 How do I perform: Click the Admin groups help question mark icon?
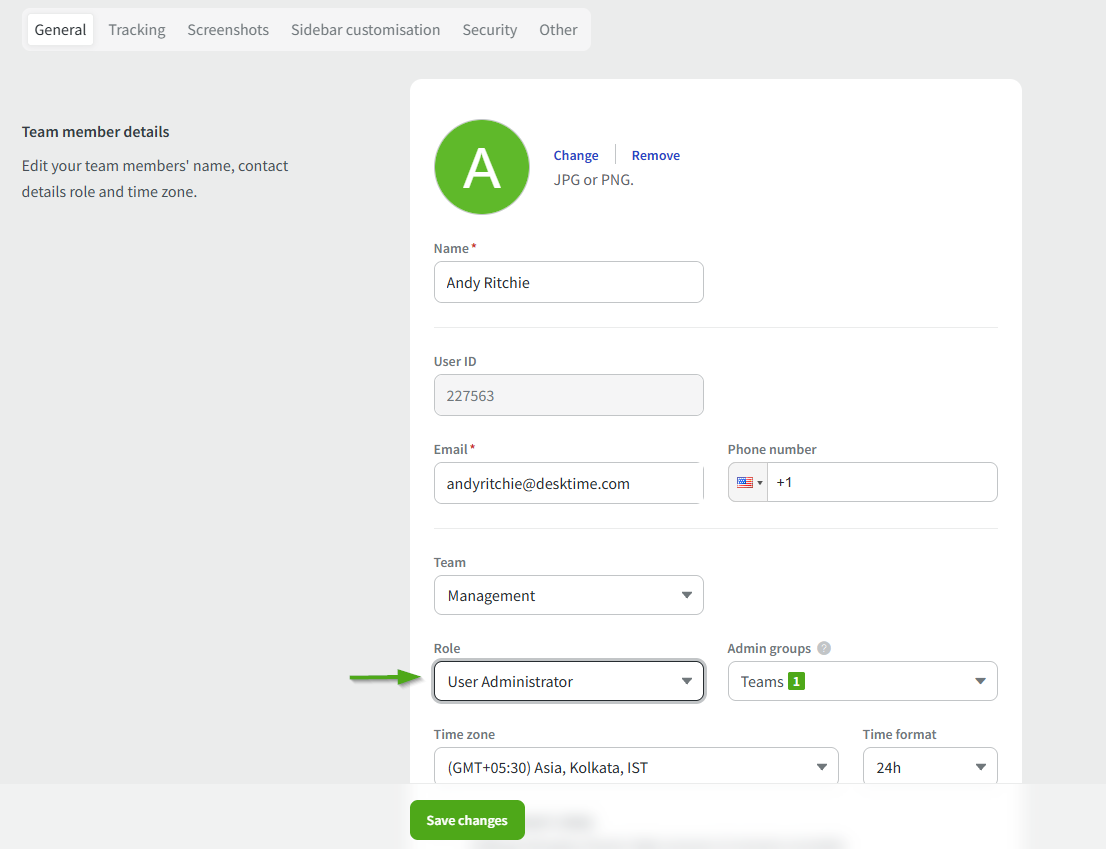coord(824,648)
